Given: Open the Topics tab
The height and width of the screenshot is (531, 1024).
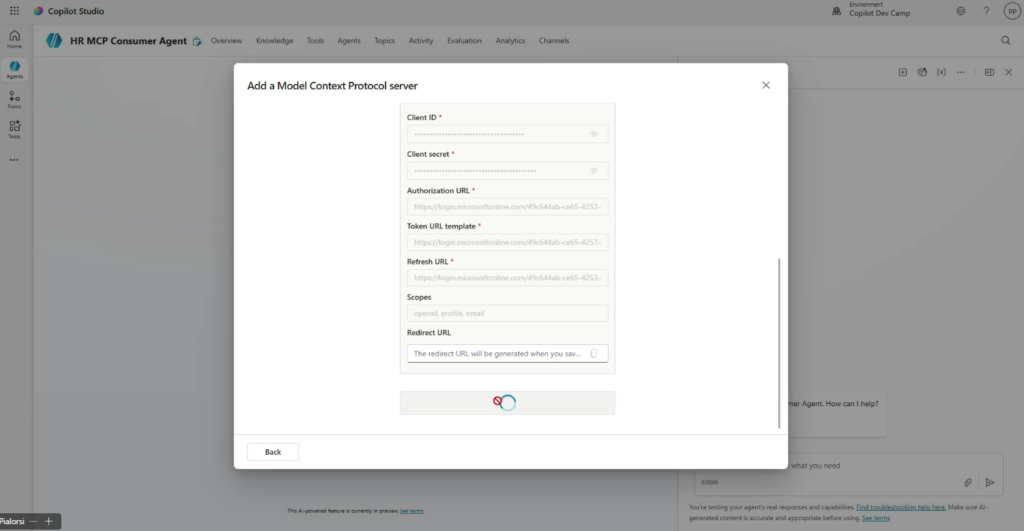Looking at the screenshot, I should click(385, 40).
